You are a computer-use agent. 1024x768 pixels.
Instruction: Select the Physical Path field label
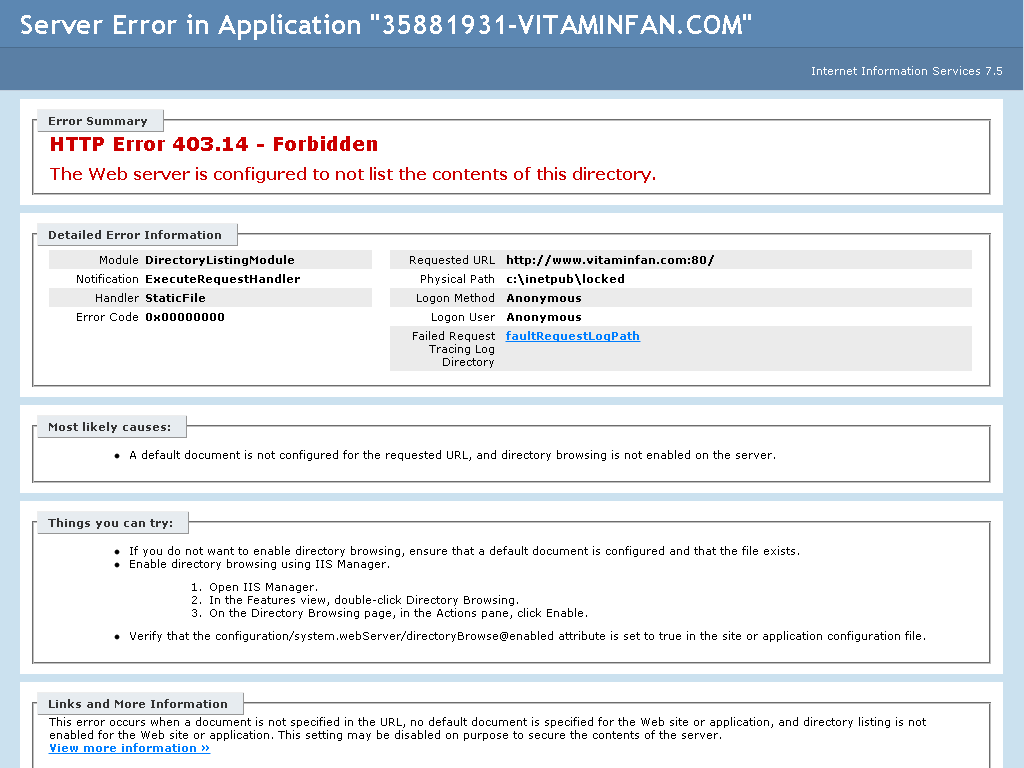tap(457, 279)
